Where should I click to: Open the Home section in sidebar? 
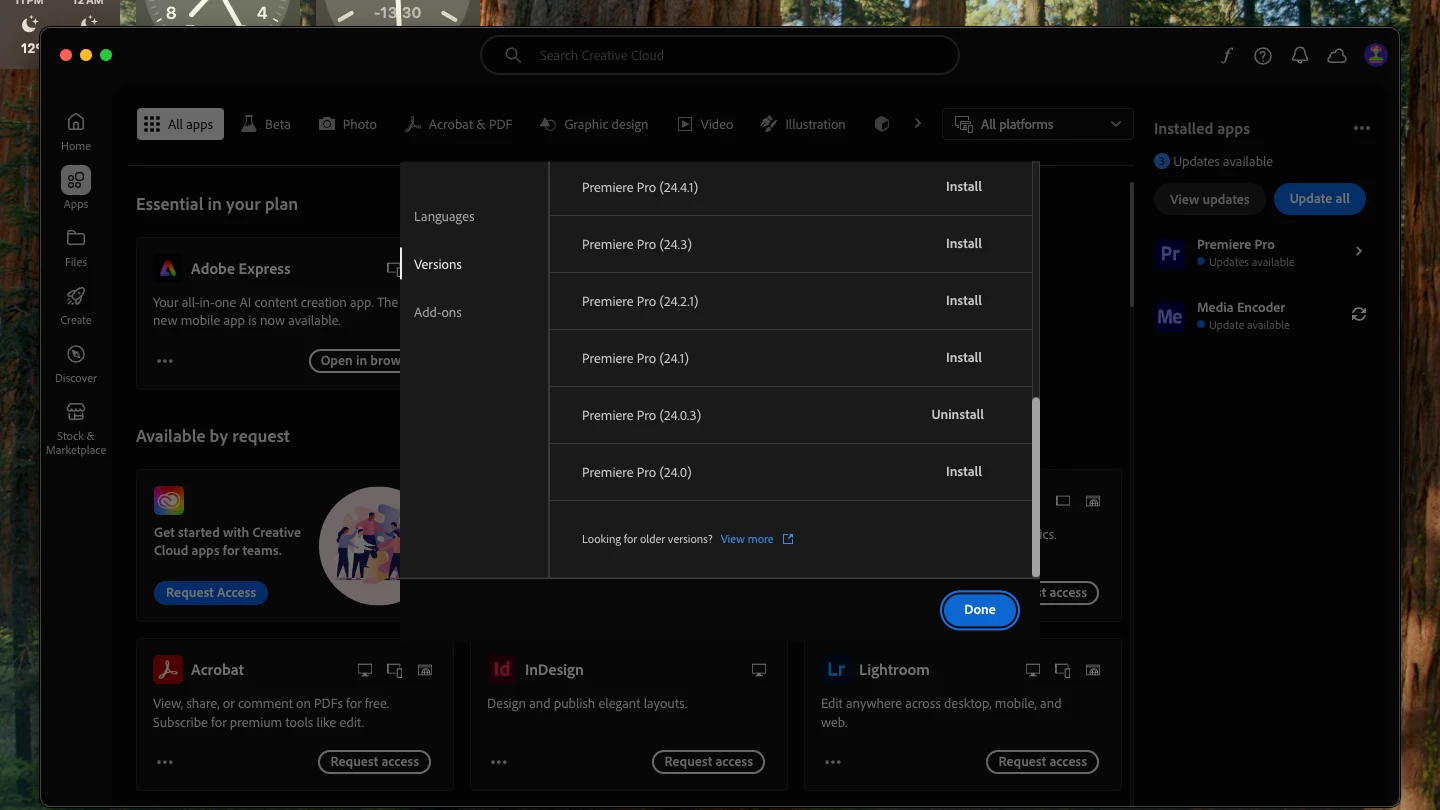click(x=75, y=131)
